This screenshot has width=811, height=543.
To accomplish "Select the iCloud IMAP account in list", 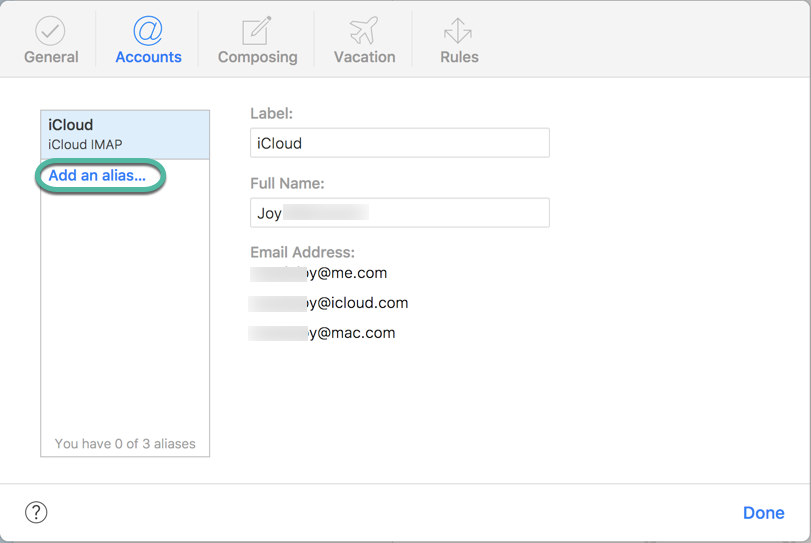I will (125, 134).
